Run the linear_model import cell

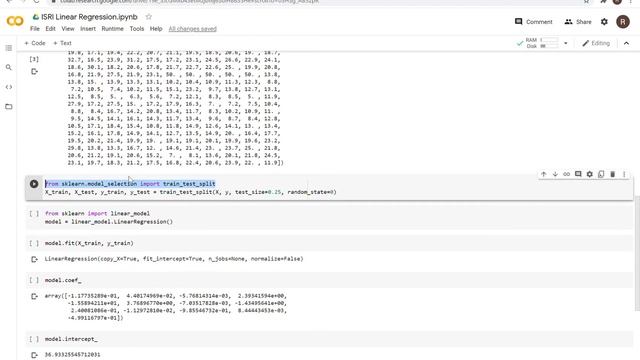(x=34, y=213)
